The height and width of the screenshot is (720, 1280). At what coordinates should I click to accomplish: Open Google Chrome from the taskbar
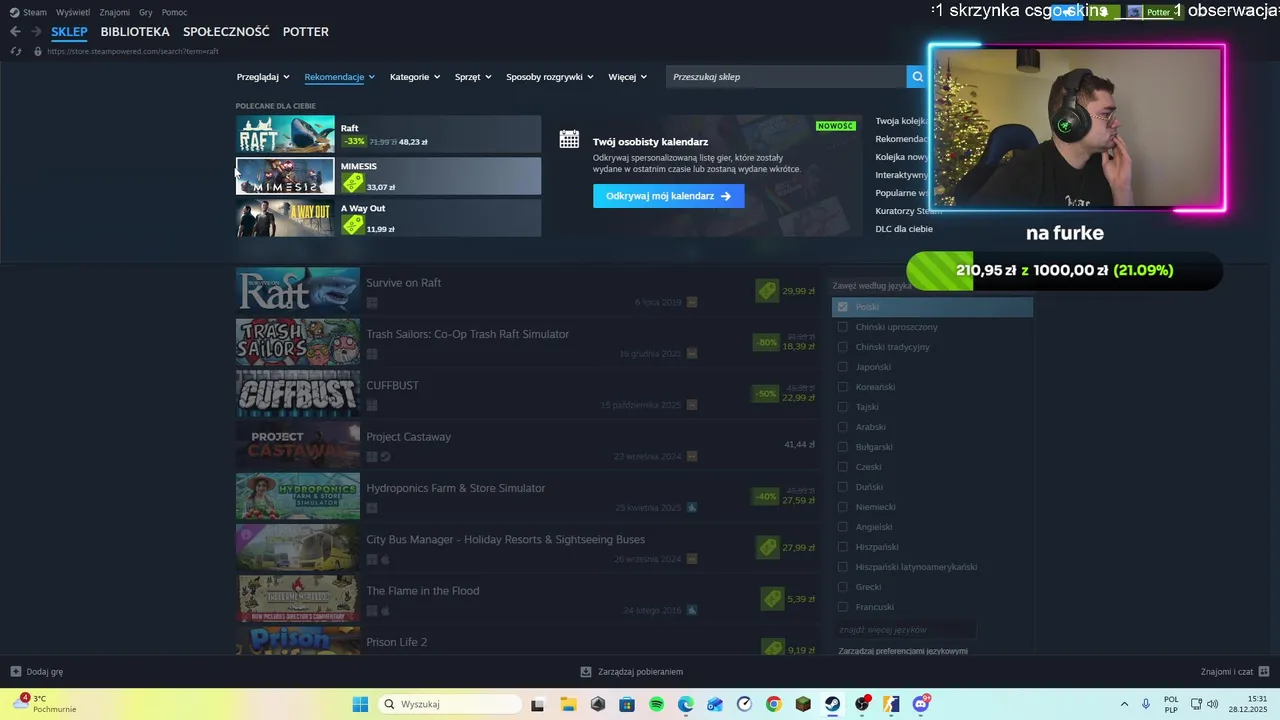click(x=773, y=704)
